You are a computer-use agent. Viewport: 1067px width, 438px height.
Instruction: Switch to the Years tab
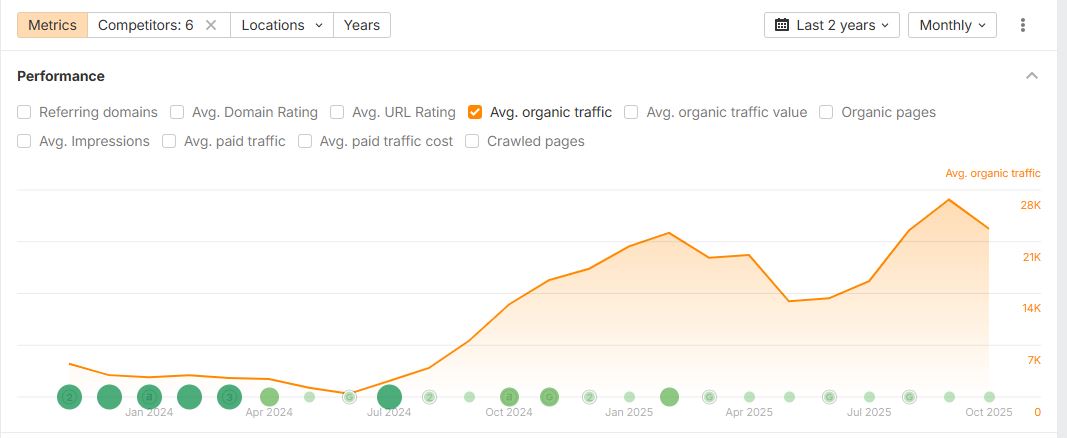361,25
